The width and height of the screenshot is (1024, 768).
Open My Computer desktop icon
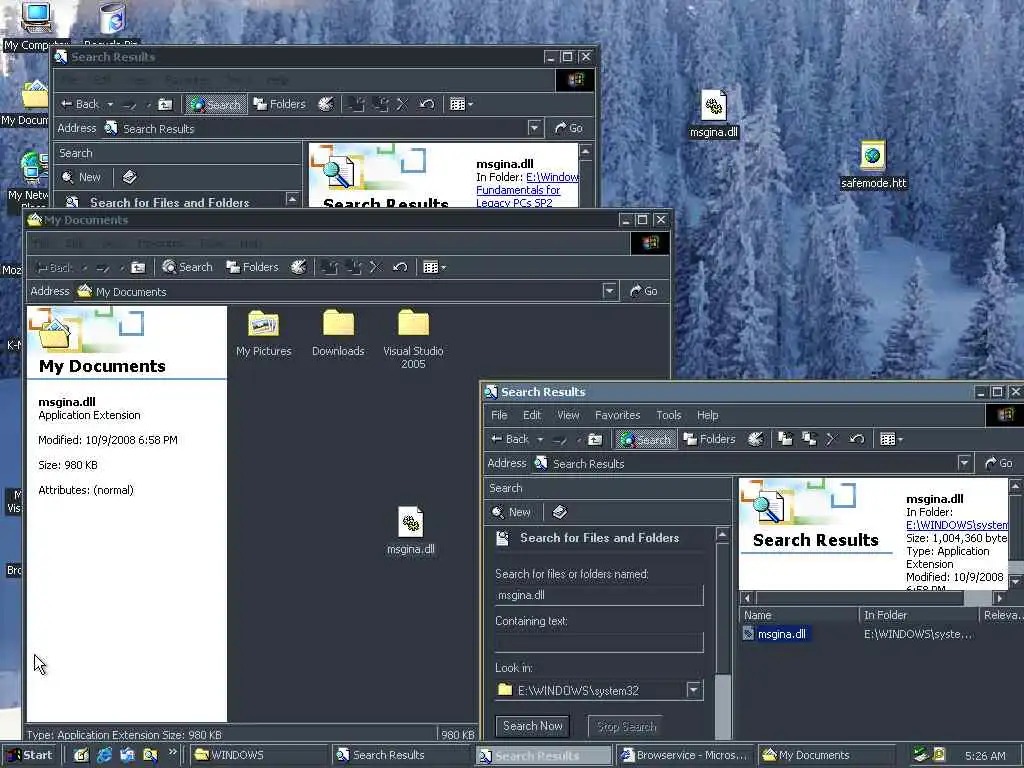35,26
